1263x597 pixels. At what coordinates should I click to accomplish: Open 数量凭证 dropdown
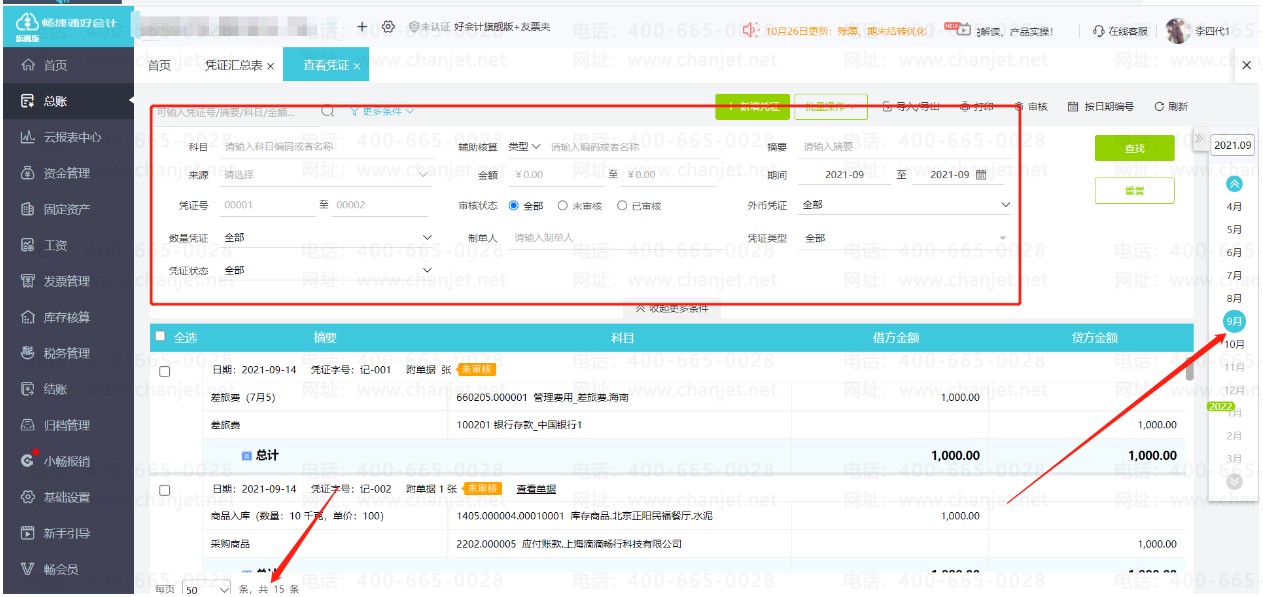pos(326,238)
